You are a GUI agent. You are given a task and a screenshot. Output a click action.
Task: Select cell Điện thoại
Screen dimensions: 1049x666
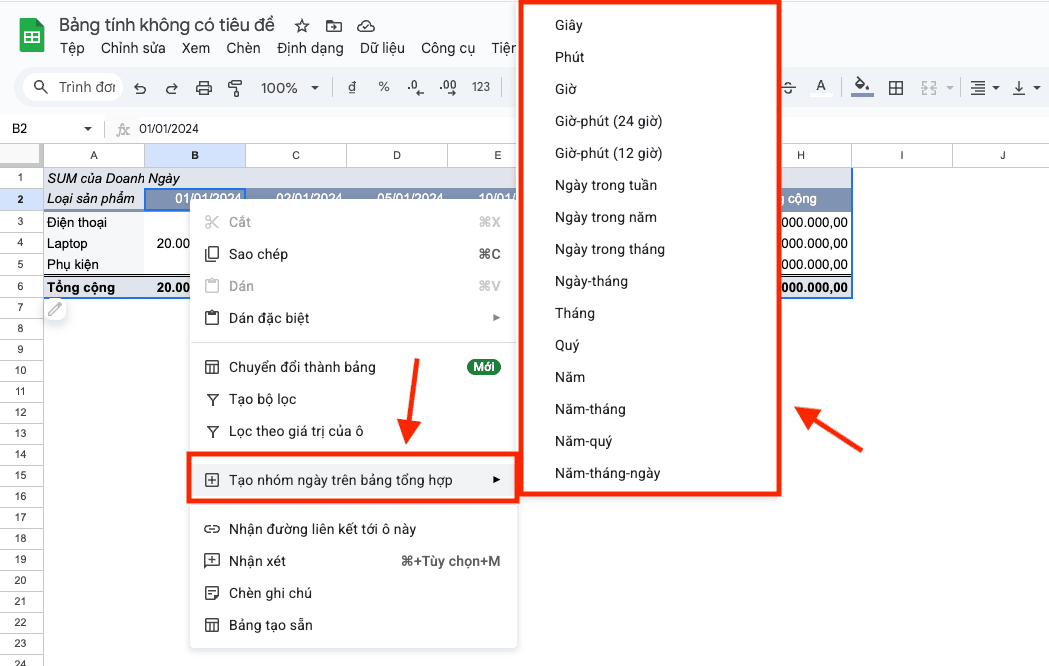pos(94,222)
